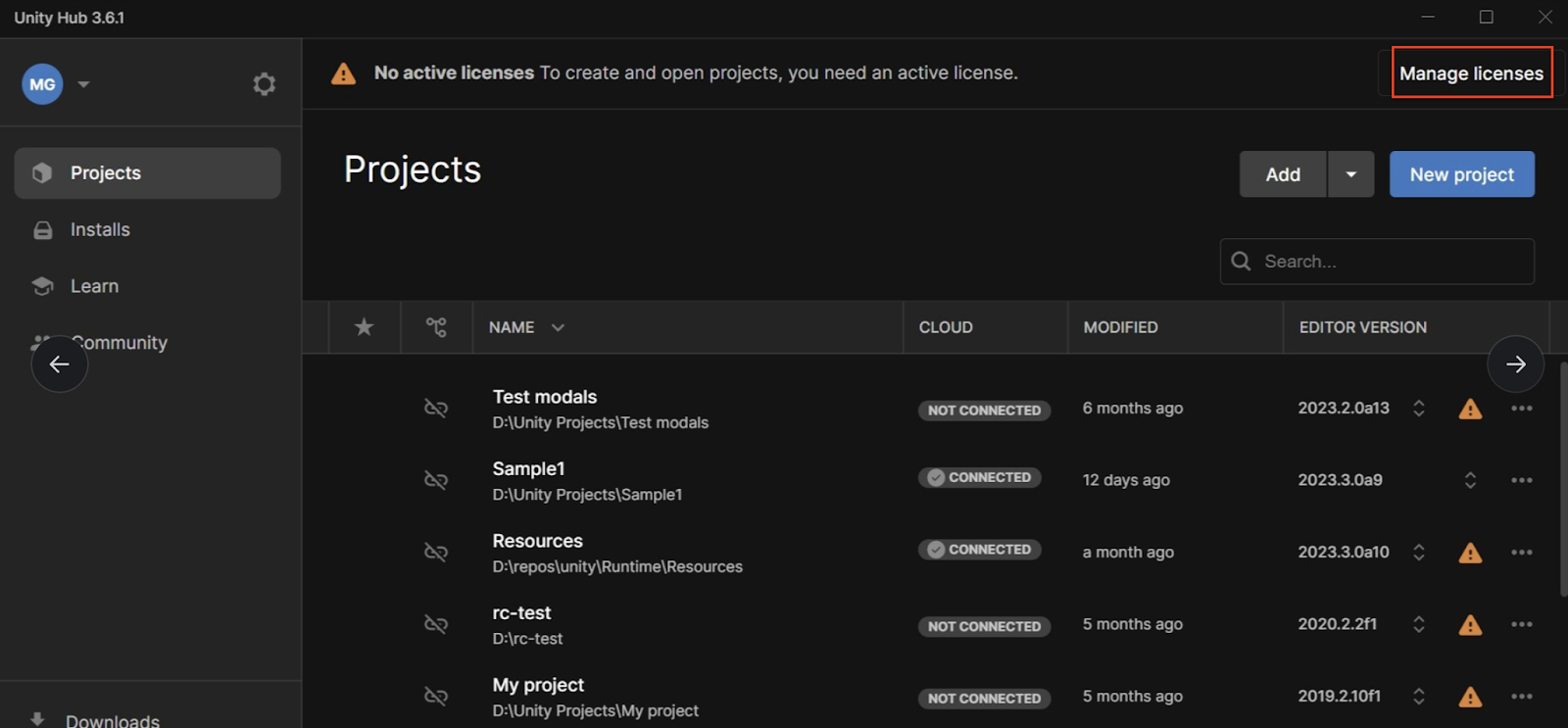Go to the Learn section
This screenshot has width=1568, height=728.
94,286
